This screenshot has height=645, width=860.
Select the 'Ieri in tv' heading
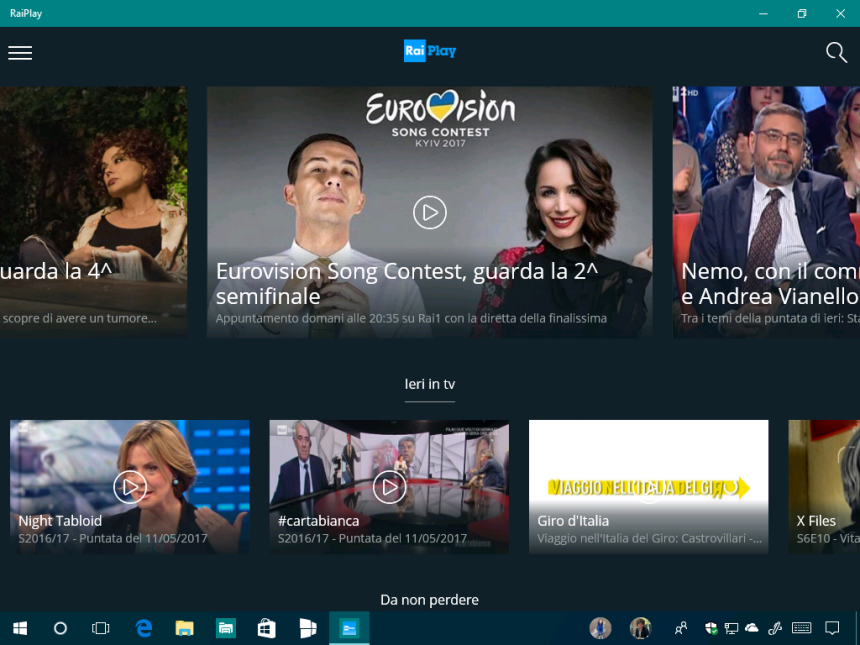(429, 384)
